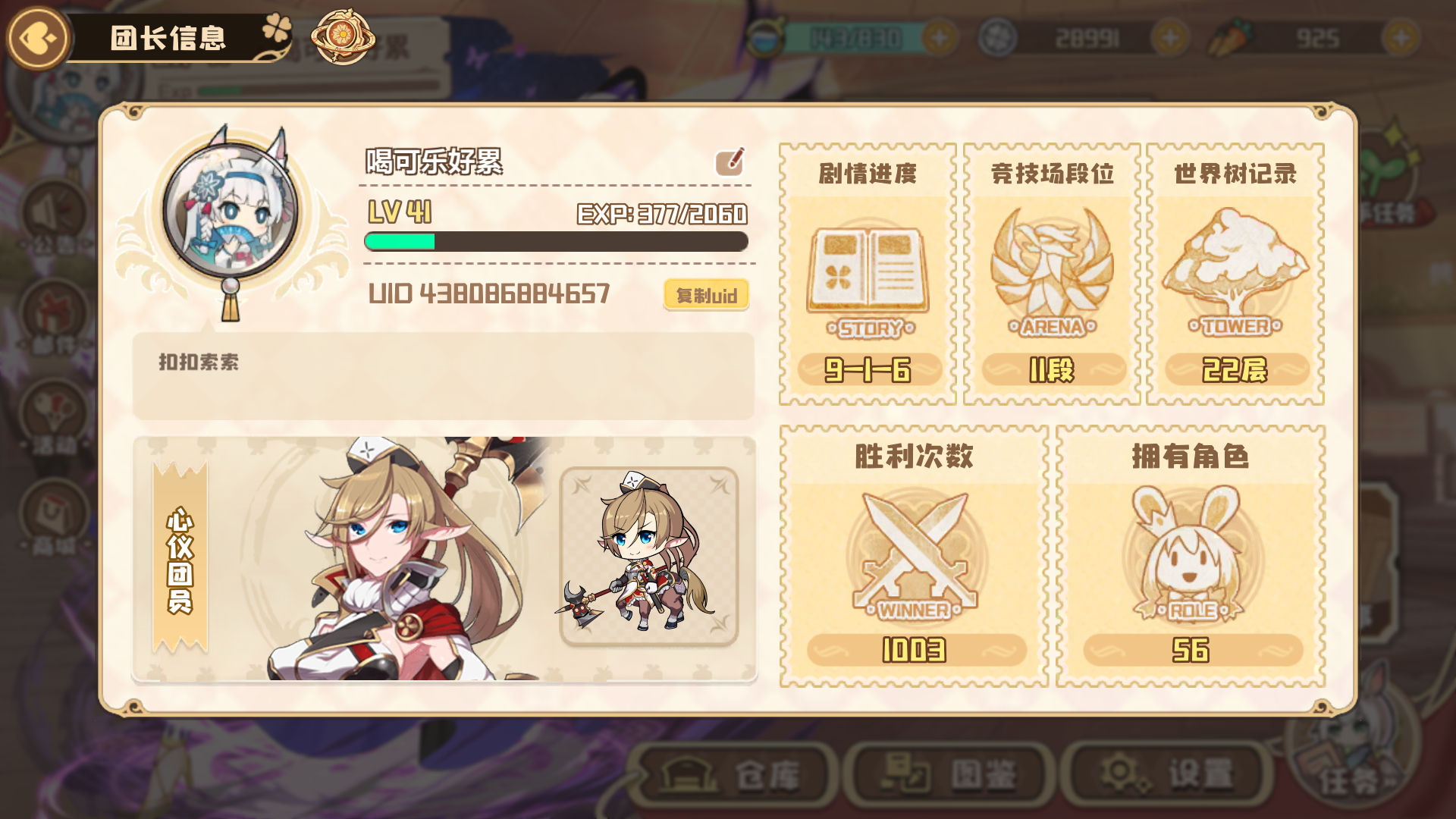Add carrots with the plus next to 925
This screenshot has width=1456, height=819.
pyautogui.click(x=1401, y=38)
